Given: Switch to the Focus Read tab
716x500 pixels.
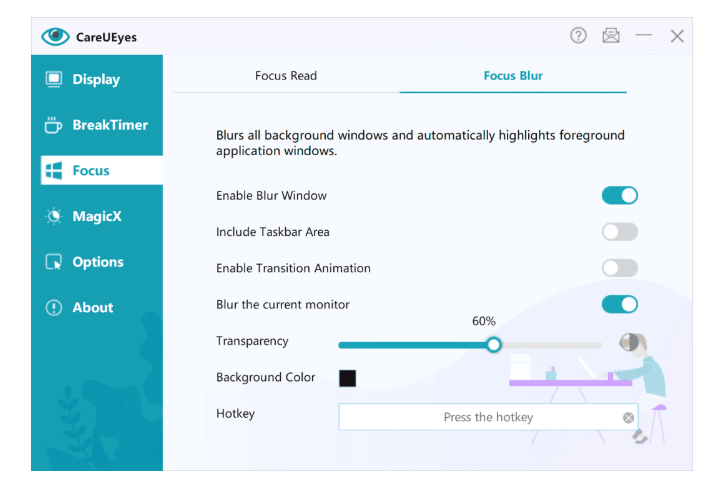Looking at the screenshot, I should [286, 76].
